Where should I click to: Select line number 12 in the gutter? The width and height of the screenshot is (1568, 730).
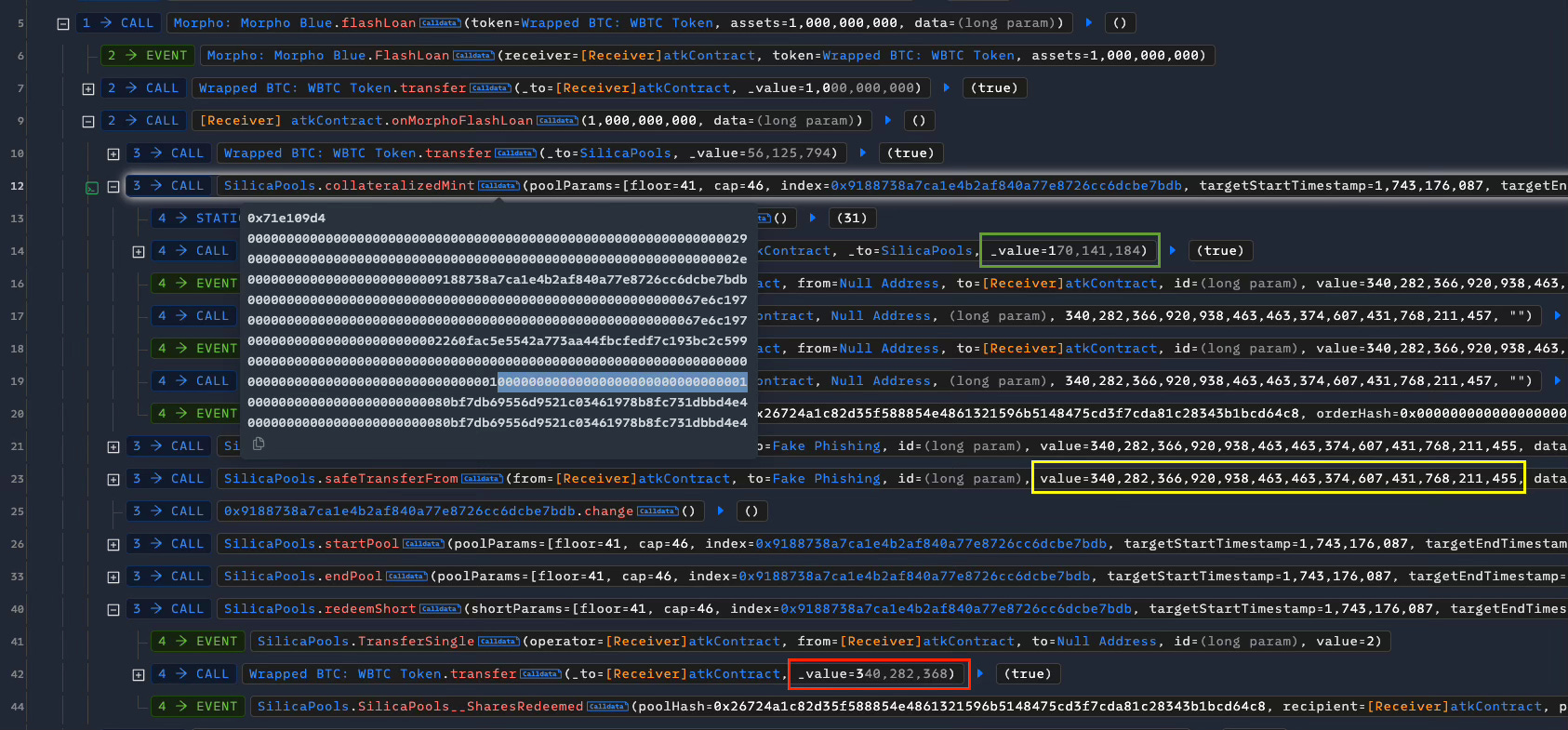(x=18, y=186)
